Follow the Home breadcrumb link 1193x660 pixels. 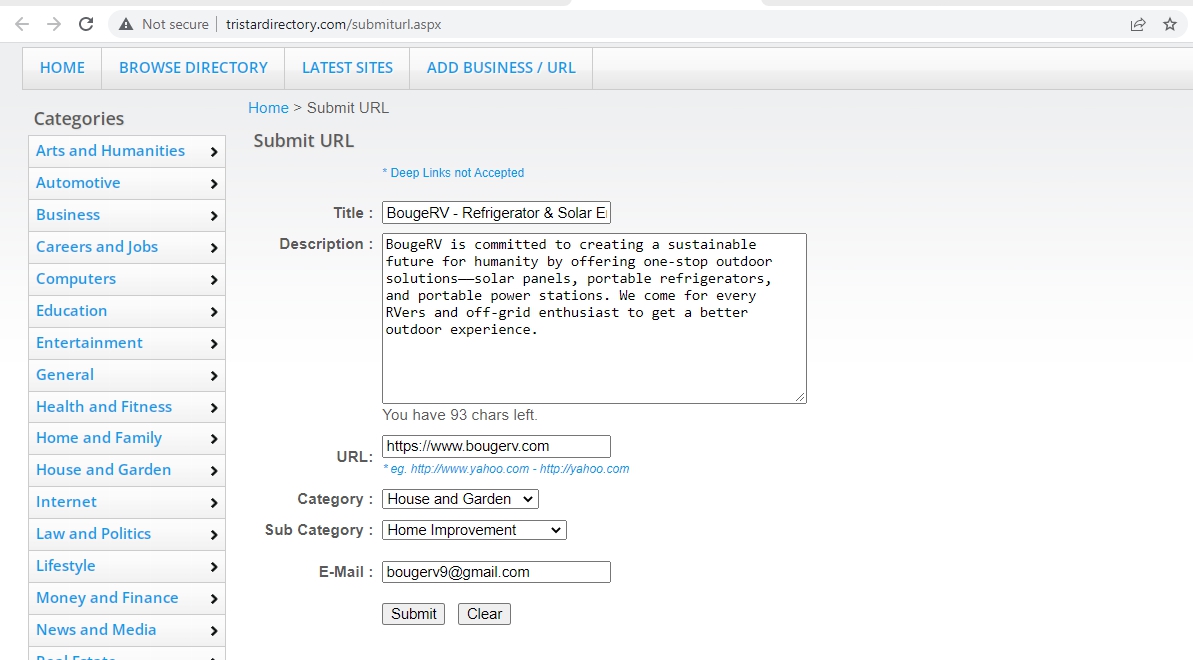269,108
